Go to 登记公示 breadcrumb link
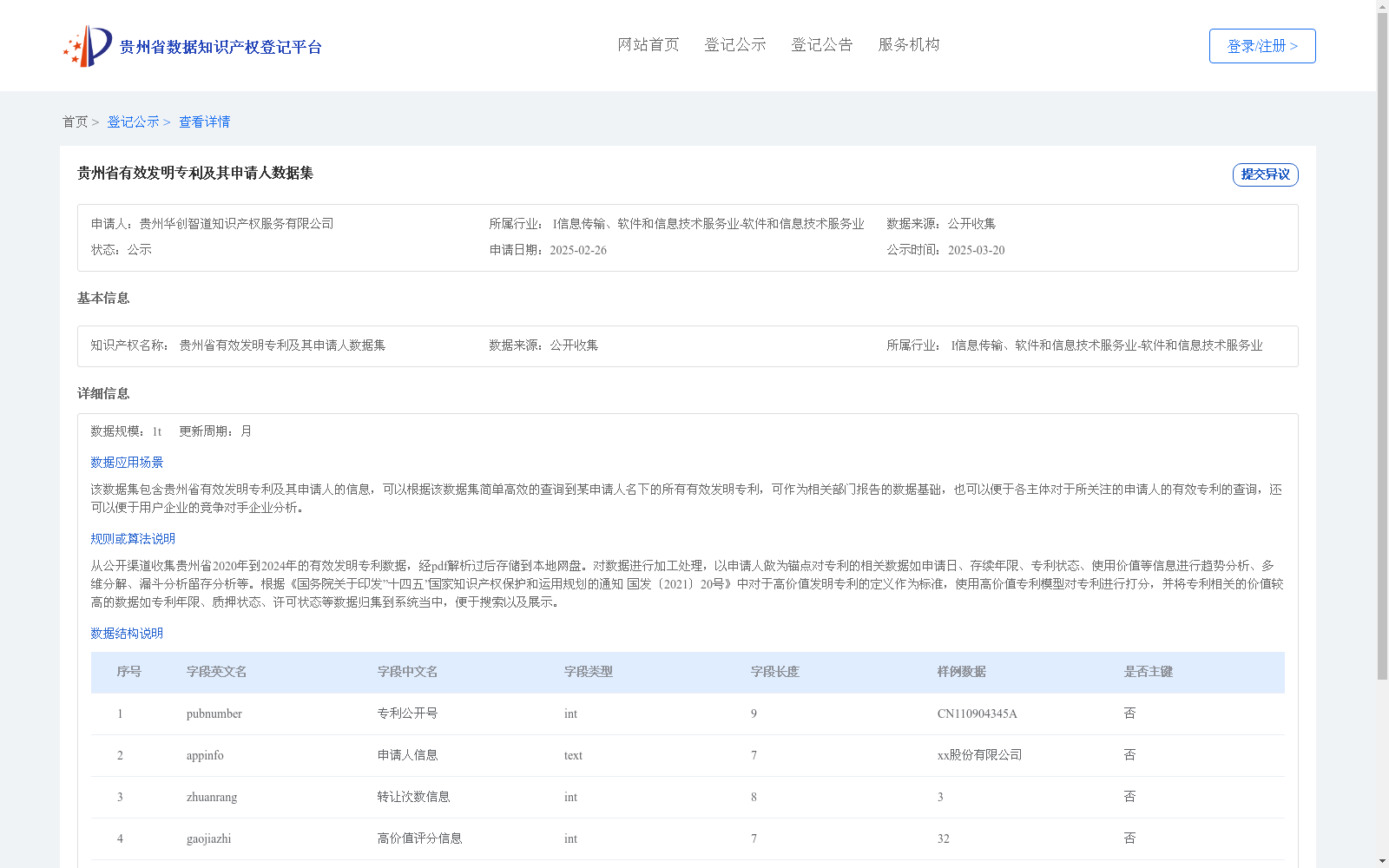Image resolution: width=1389 pixels, height=868 pixels. click(133, 122)
